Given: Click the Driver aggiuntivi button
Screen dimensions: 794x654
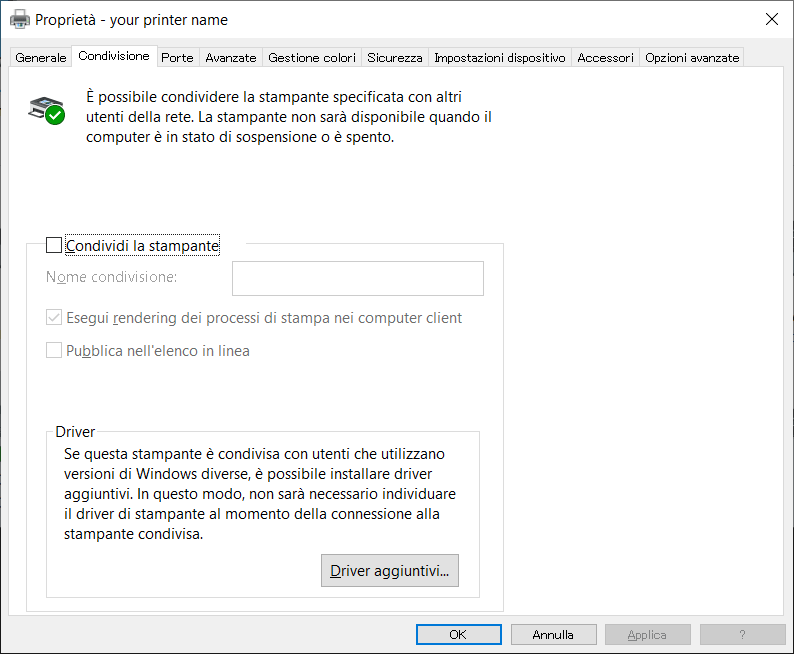Looking at the screenshot, I should [389, 571].
